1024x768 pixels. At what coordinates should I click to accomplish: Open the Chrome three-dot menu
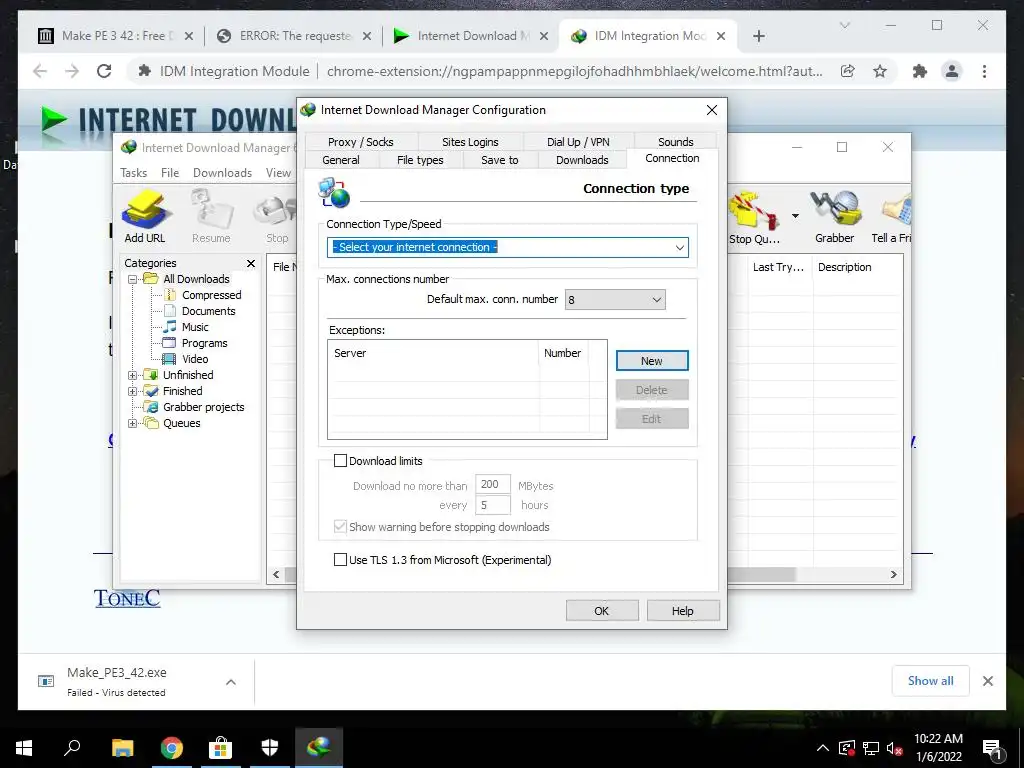click(984, 71)
